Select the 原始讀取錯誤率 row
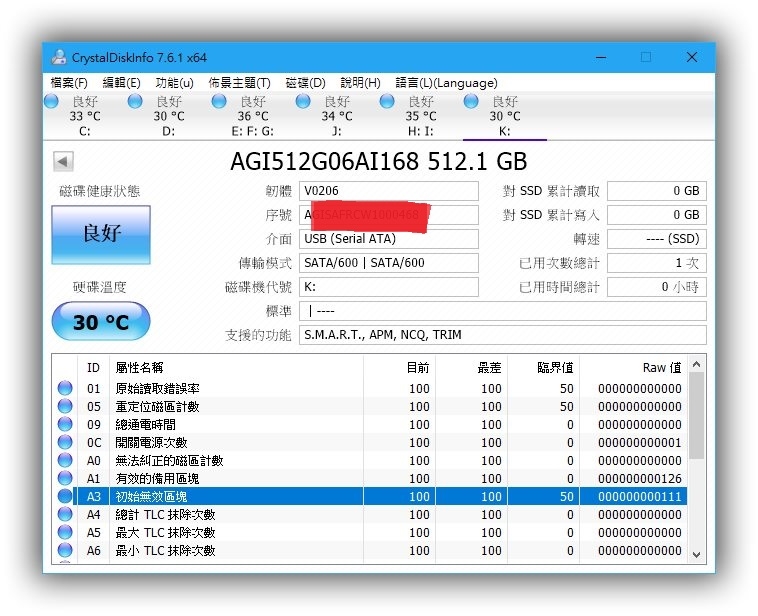 [369, 388]
